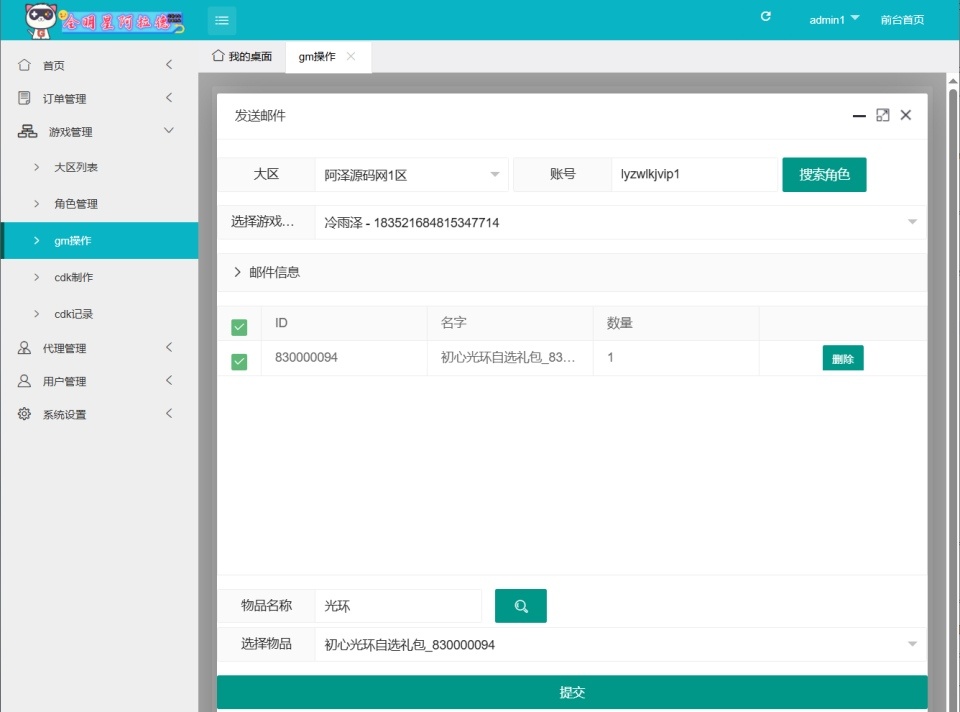Click the 游戏管理 hierarchy icon
This screenshot has width=960, height=712.
(x=27, y=131)
